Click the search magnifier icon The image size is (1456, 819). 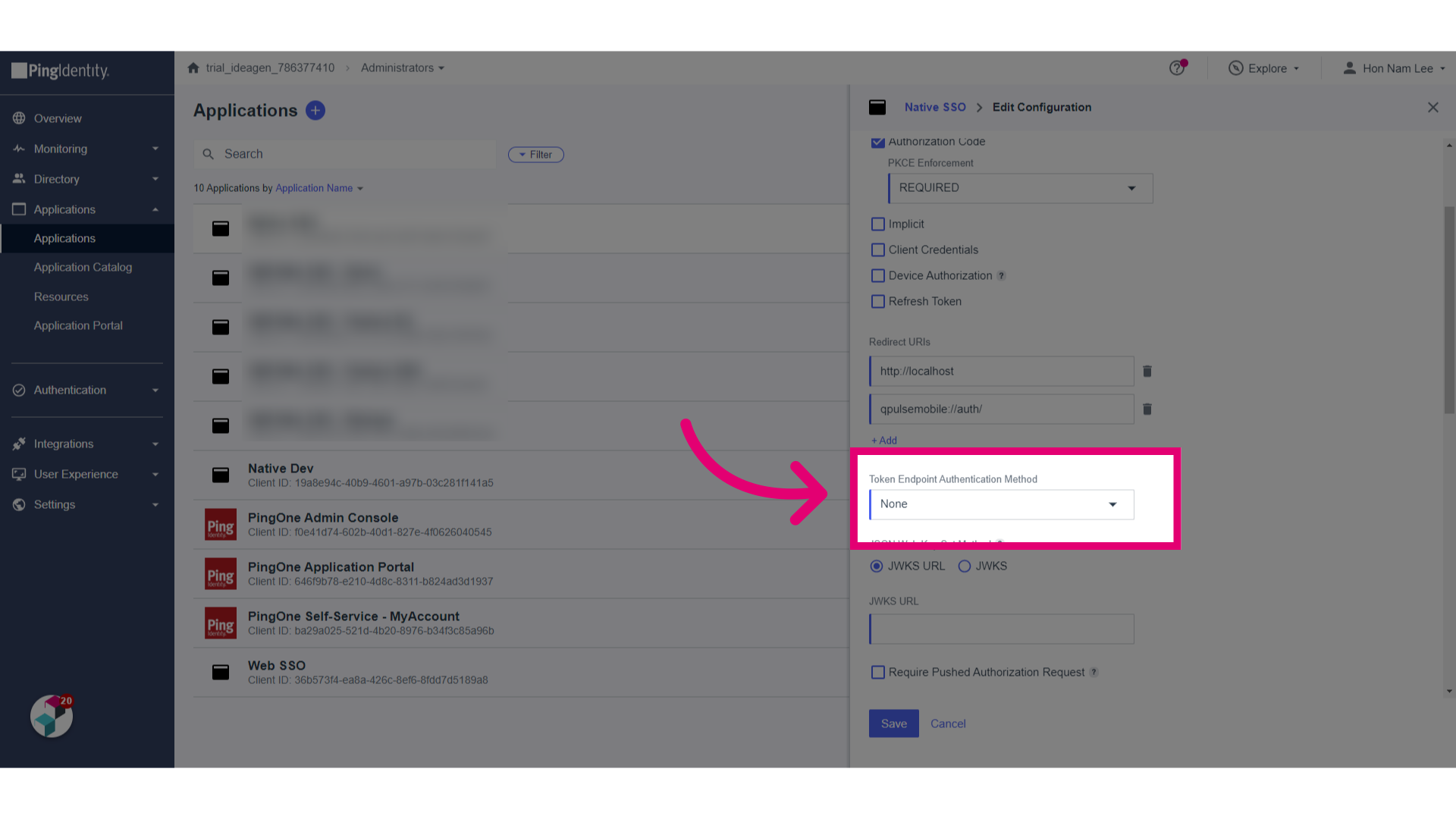point(208,154)
